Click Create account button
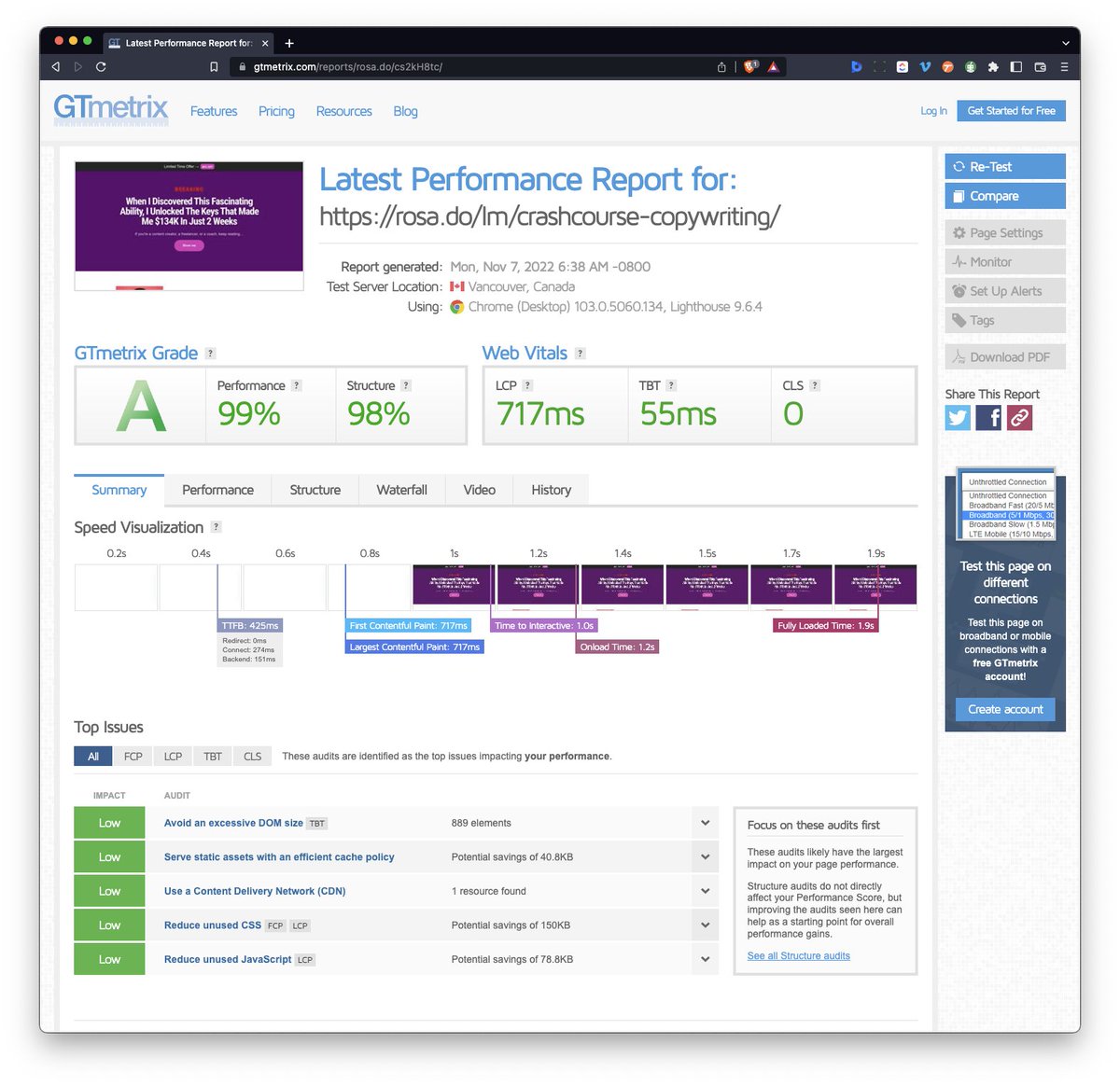The height and width of the screenshot is (1085, 1120). coord(1005,709)
